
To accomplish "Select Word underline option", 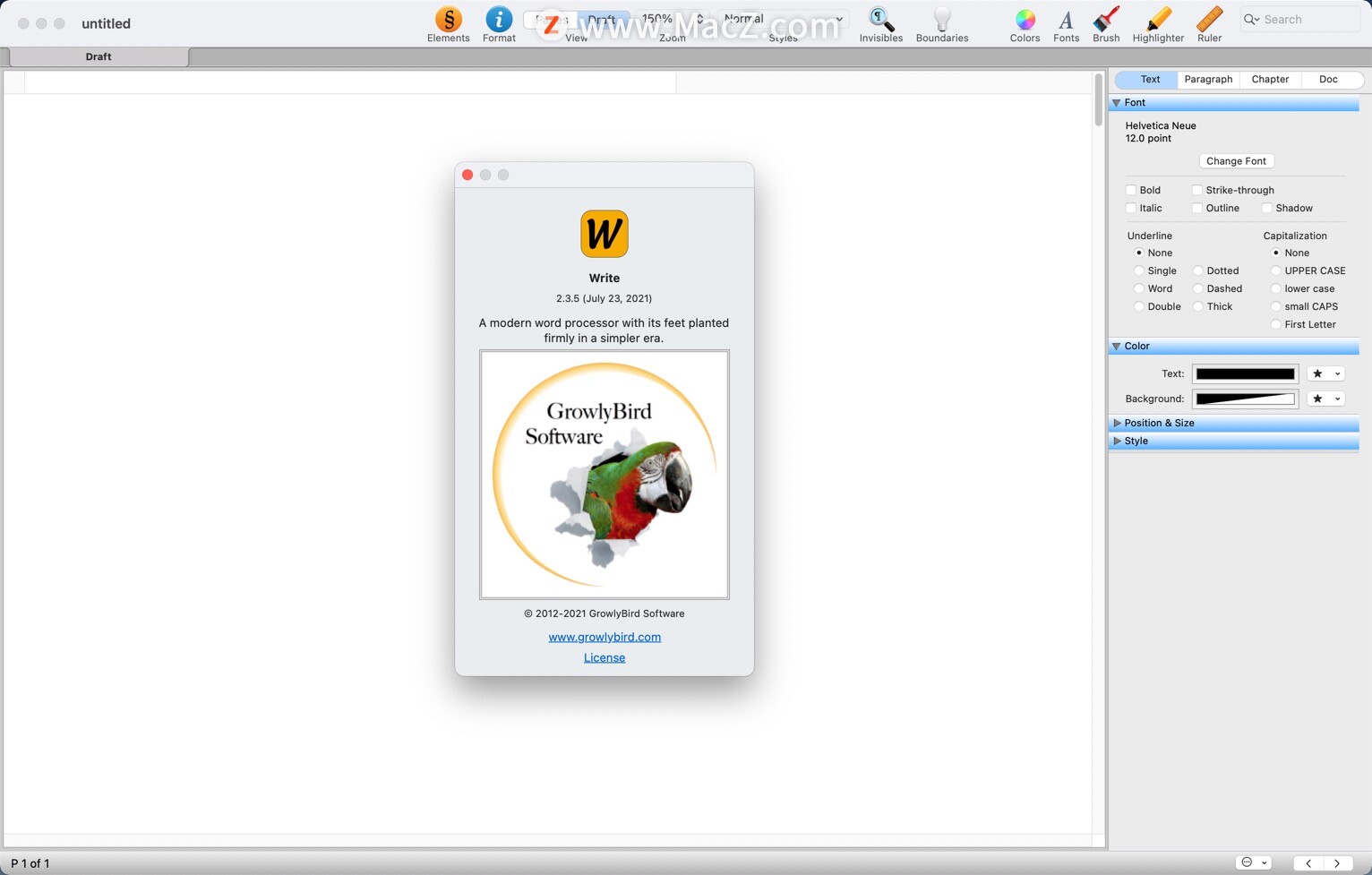I will pyautogui.click(x=1138, y=288).
